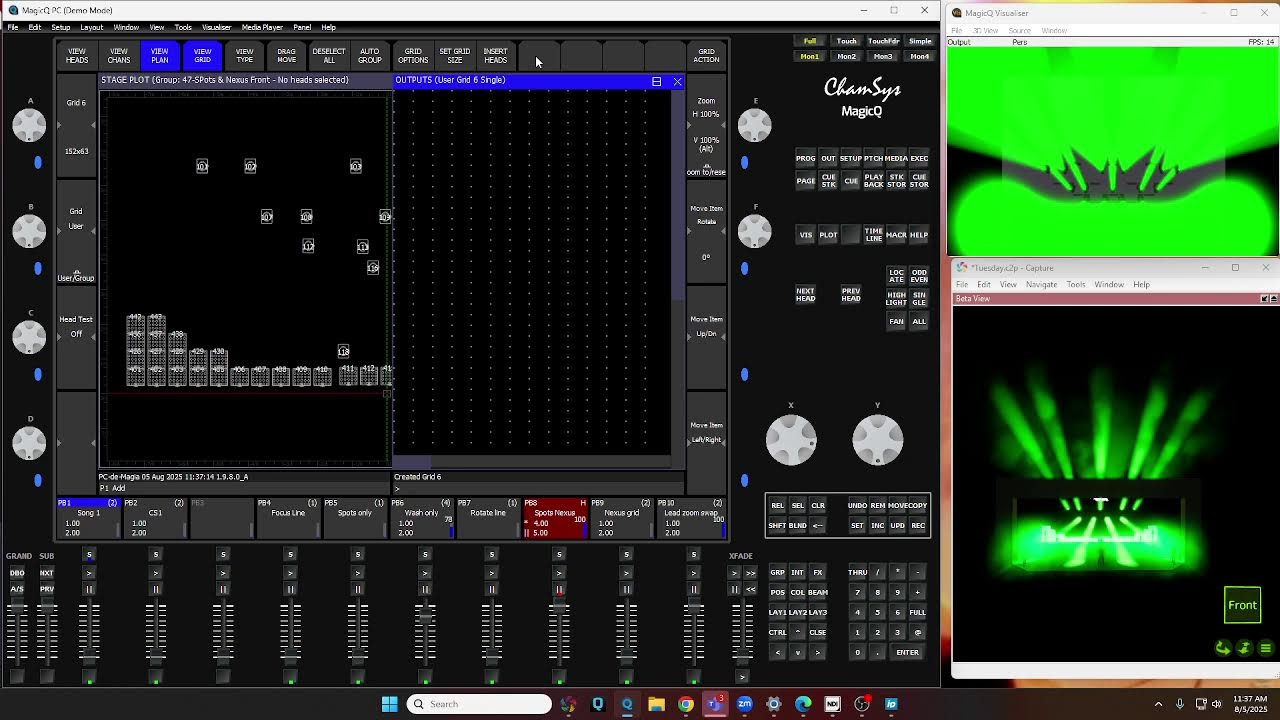This screenshot has width=1280, height=720.
Task: Select the PROG window button
Action: click(x=805, y=158)
